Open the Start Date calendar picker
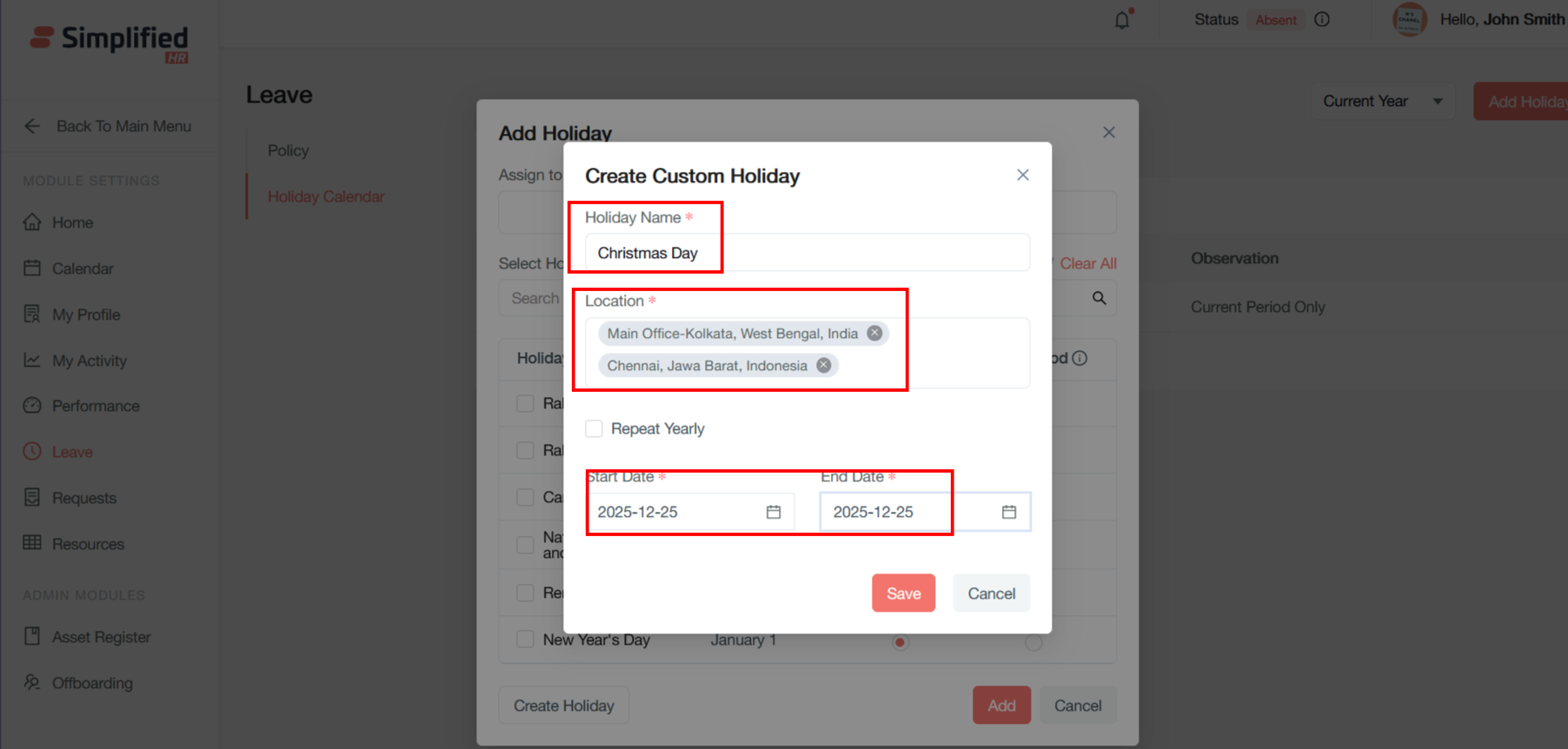 tap(774, 512)
